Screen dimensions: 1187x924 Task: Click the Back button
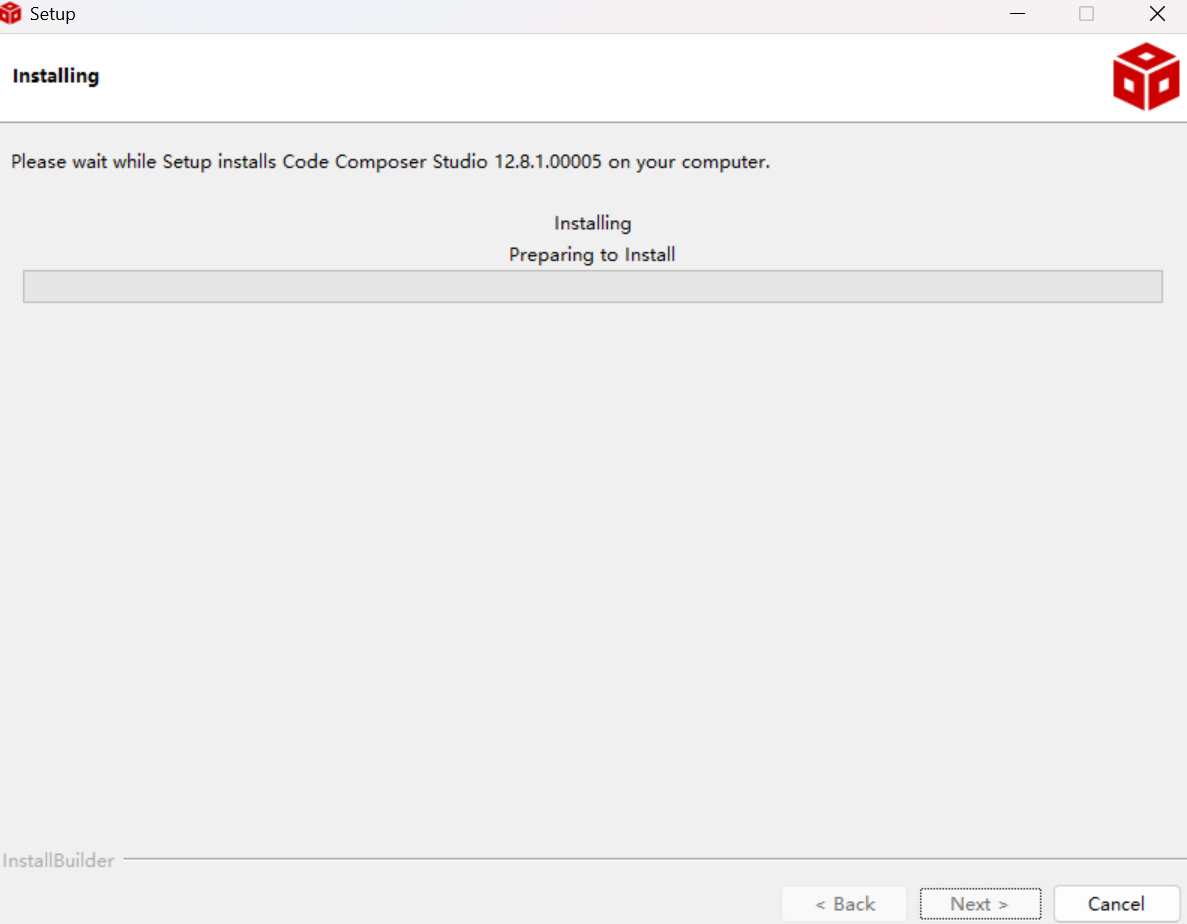pyautogui.click(x=844, y=903)
